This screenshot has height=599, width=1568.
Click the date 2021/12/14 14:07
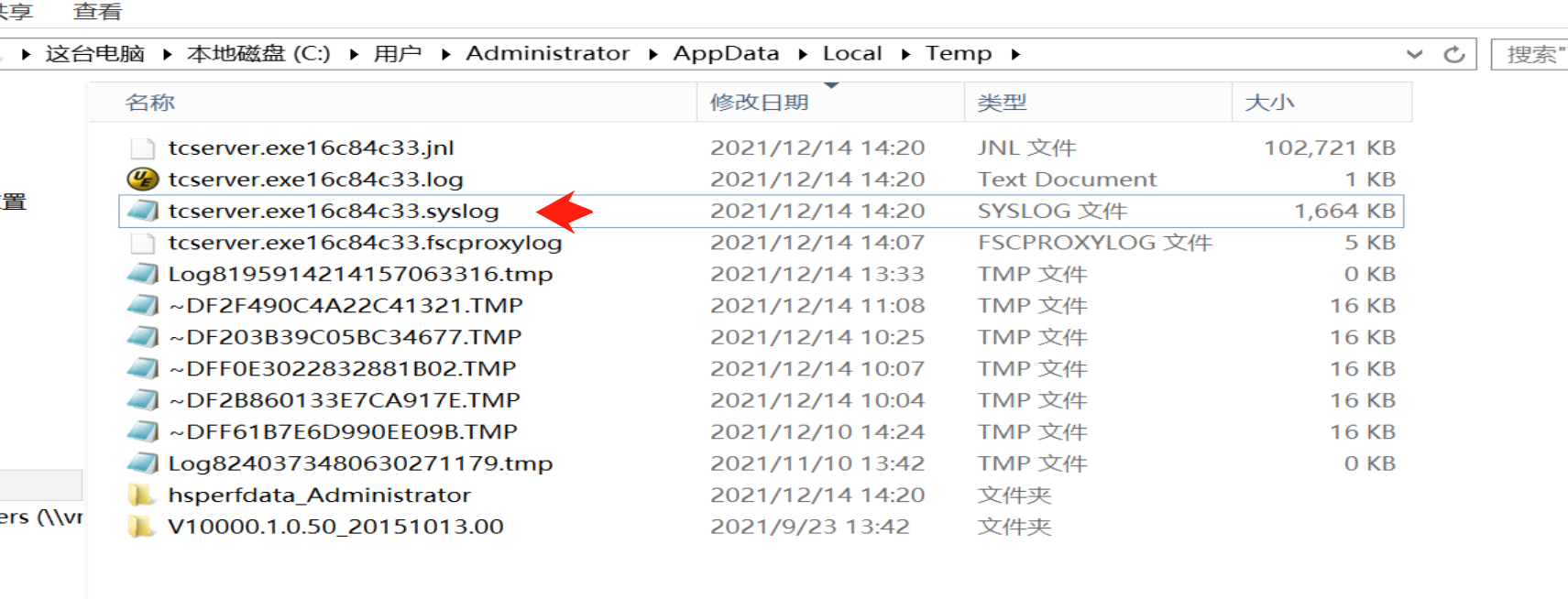point(817,243)
